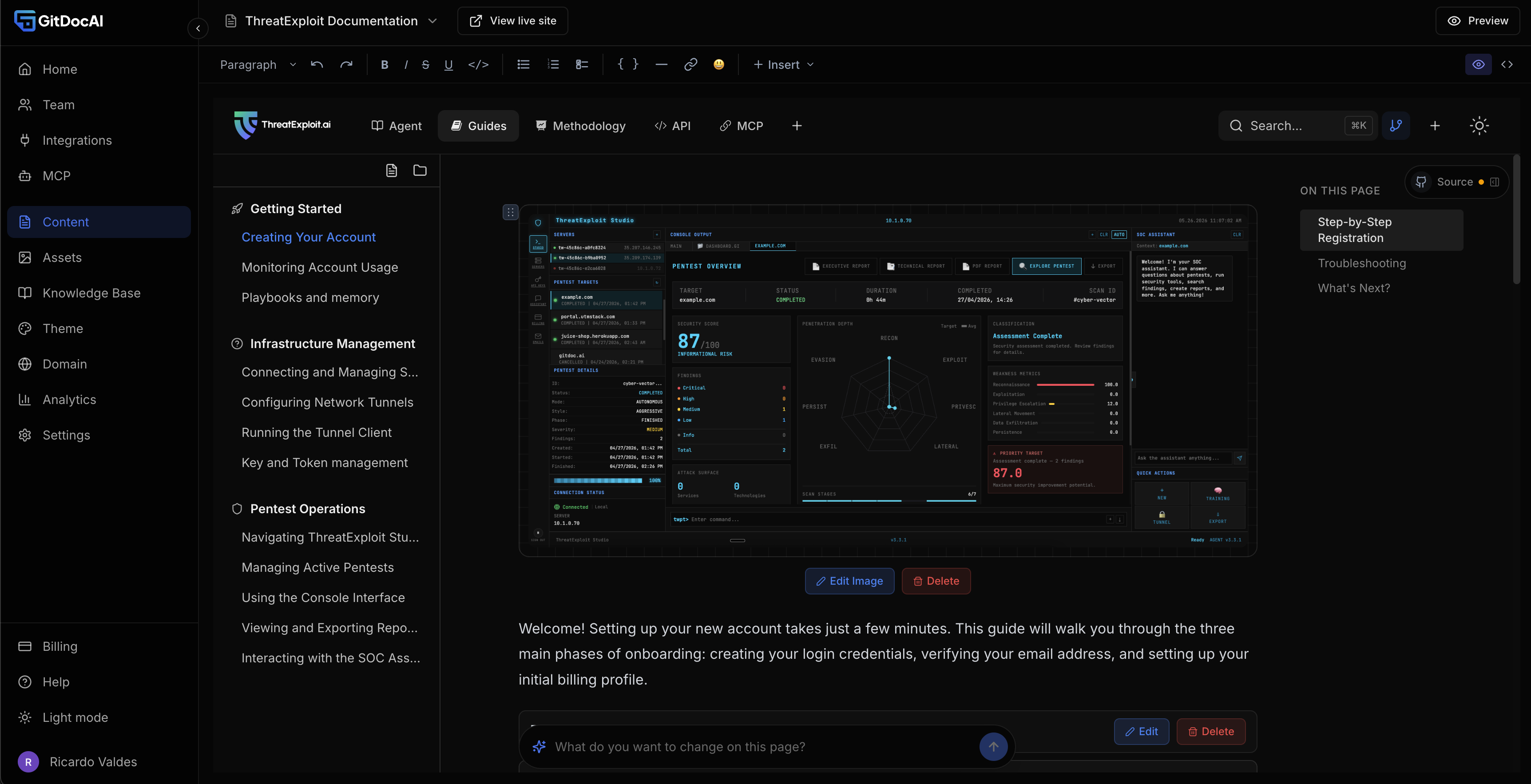Open the Using the Console Interface page

(x=323, y=598)
